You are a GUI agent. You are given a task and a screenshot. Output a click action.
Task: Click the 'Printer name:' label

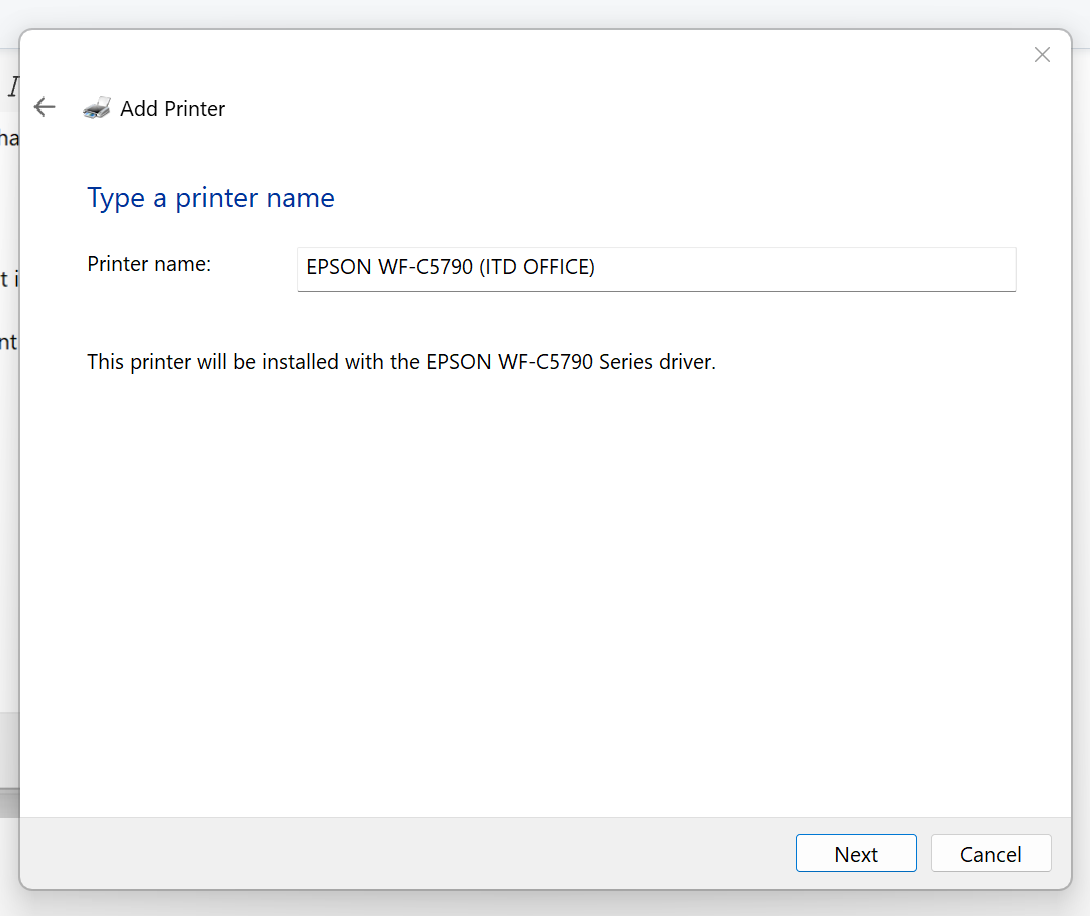pyautogui.click(x=149, y=264)
